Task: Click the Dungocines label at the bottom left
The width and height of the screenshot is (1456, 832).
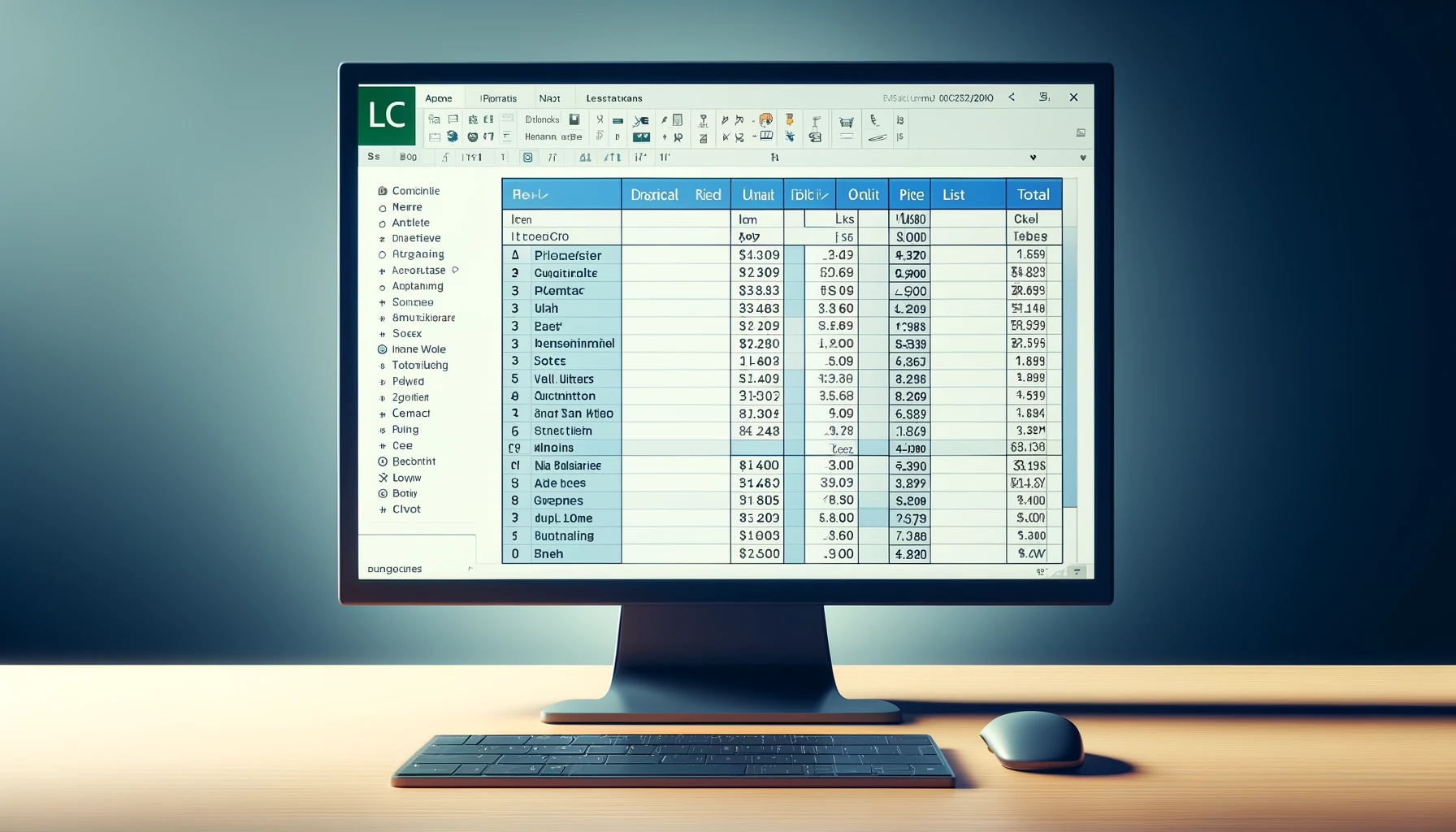Action: [395, 569]
